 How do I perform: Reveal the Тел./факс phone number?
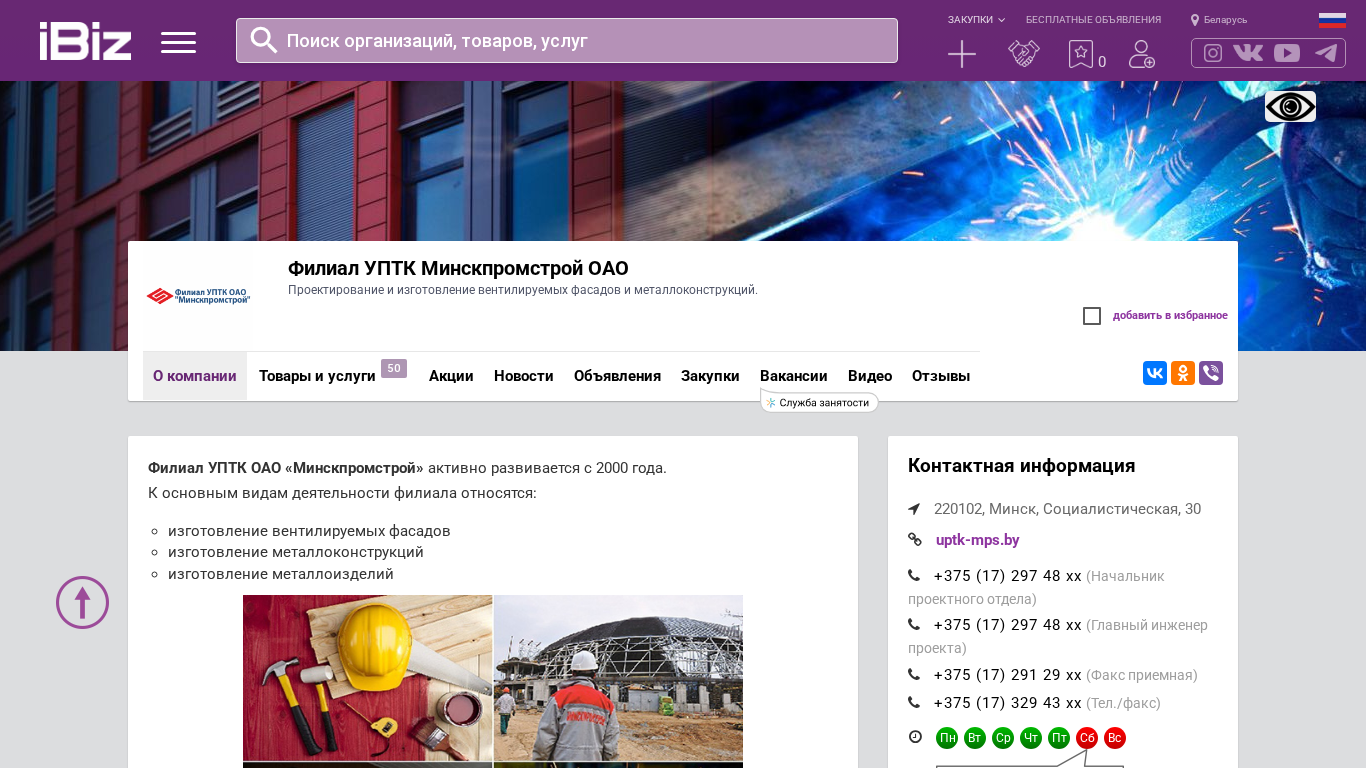pyautogui.click(x=1008, y=703)
